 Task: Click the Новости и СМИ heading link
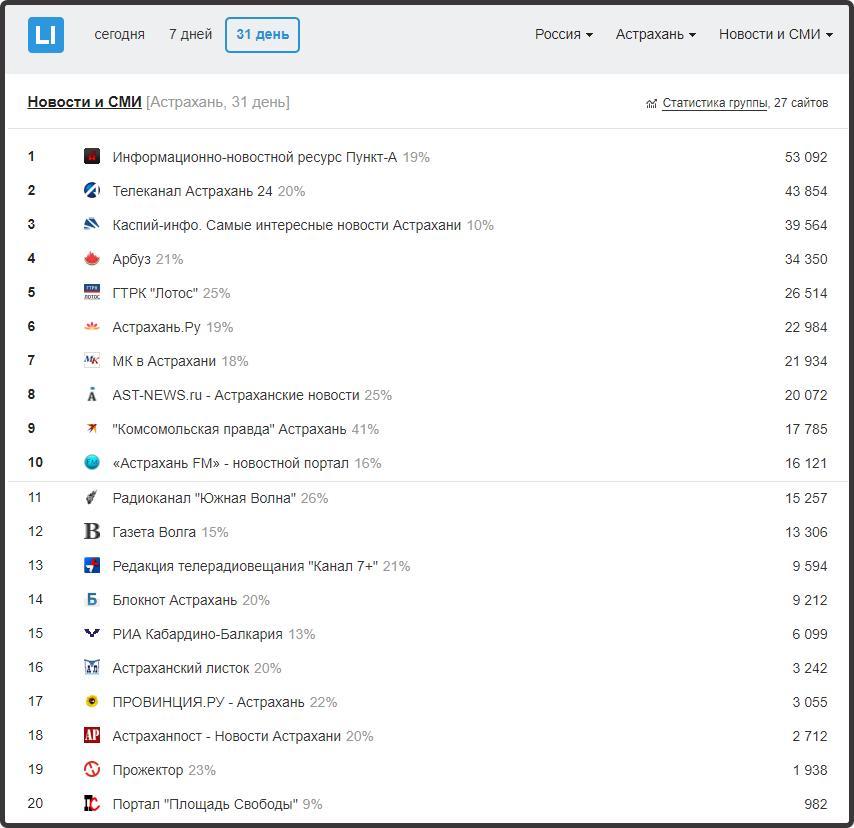[84, 102]
